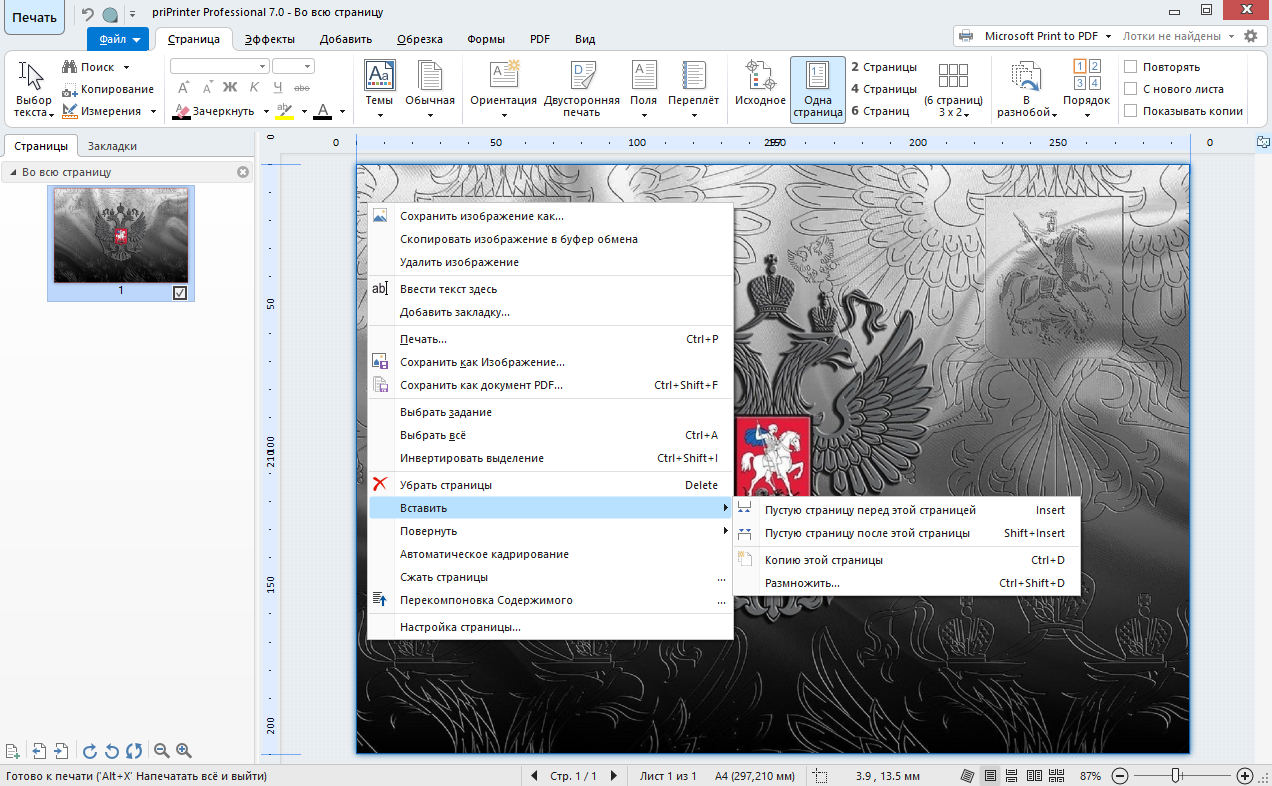Open the Переплёт binding options

coord(693,89)
